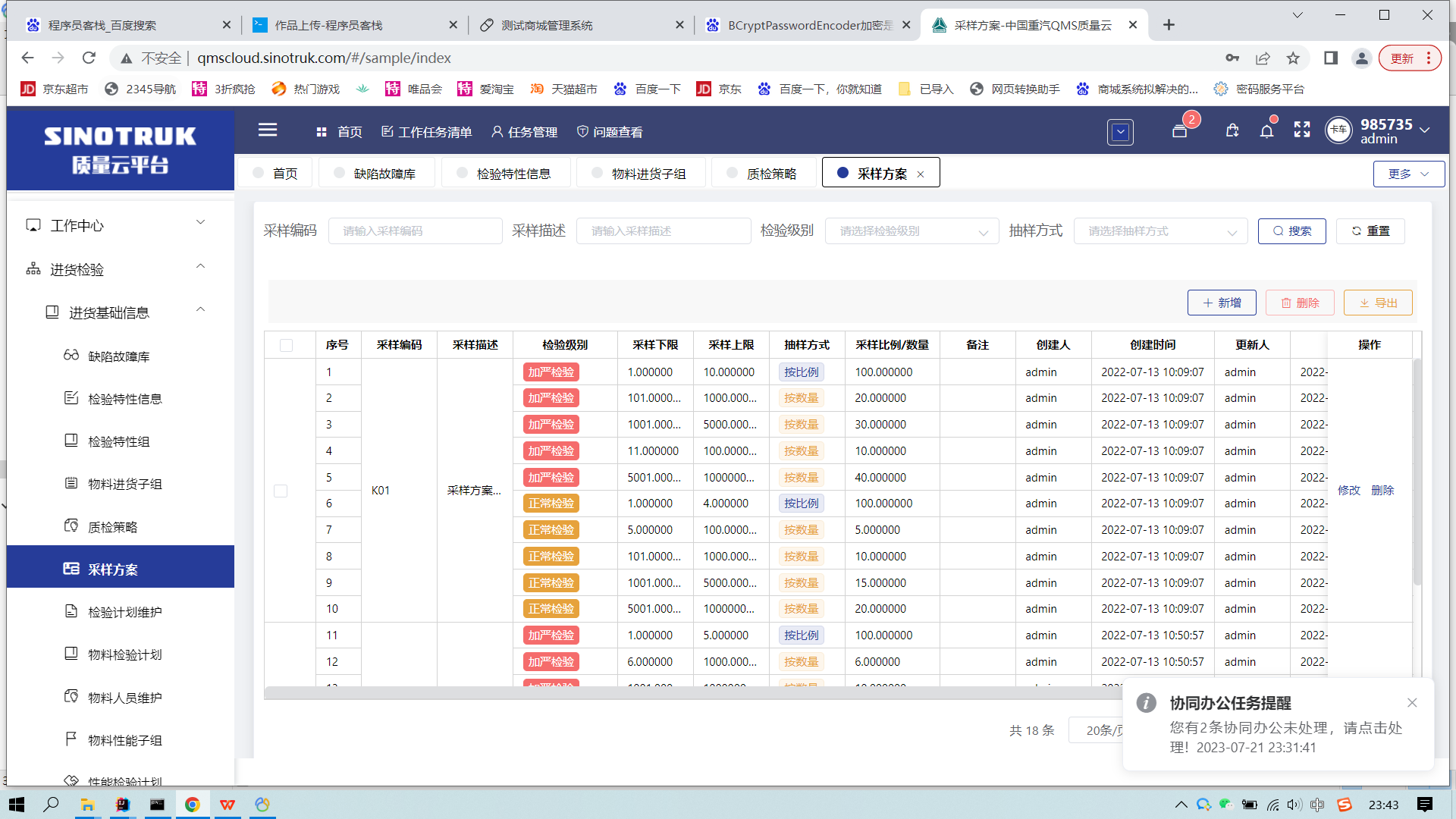Click the browser 更新 button
Image resolution: width=1456 pixels, height=819 pixels.
[x=1410, y=58]
